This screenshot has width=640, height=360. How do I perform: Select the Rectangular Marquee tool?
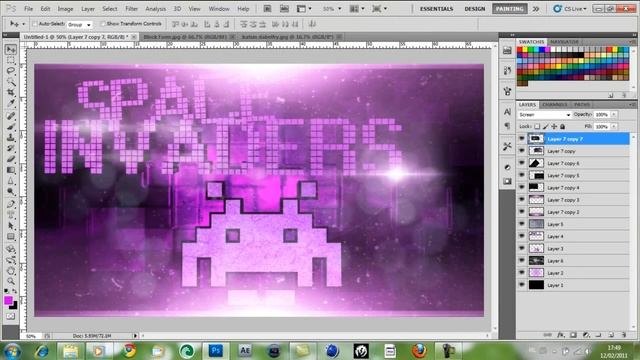coord(11,60)
